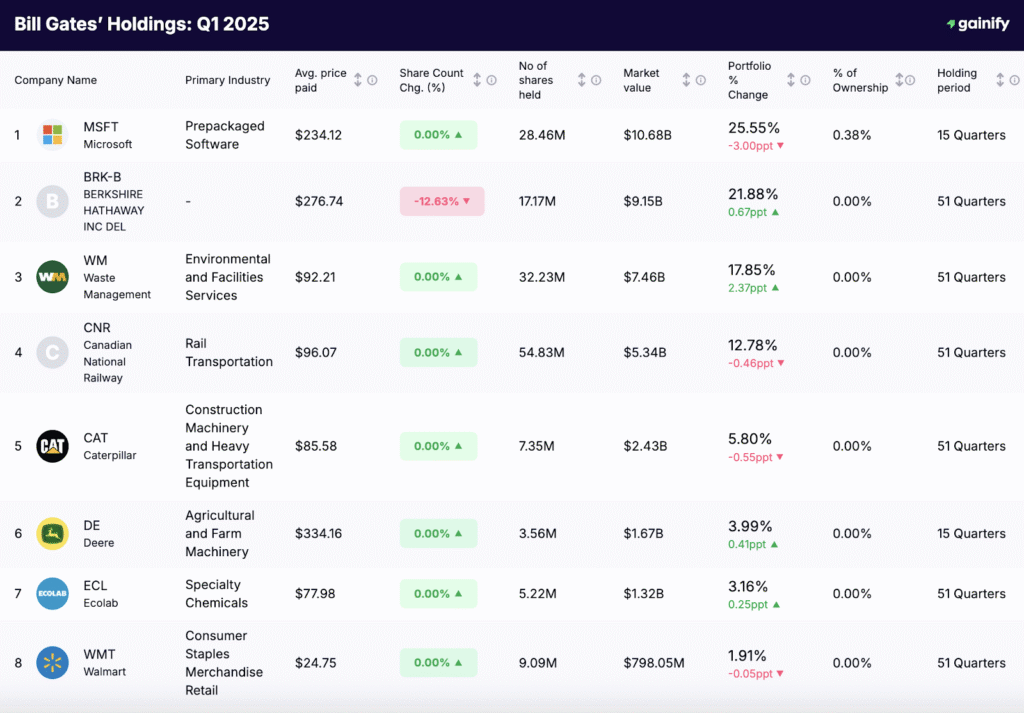Select the Rail Transportation industry cell
The height and width of the screenshot is (713, 1024).
[229, 353]
